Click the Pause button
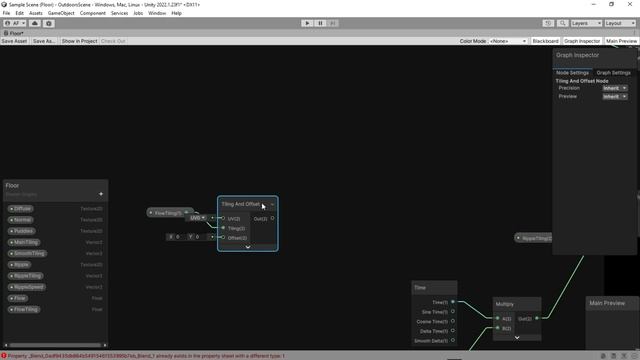 pos(320,23)
